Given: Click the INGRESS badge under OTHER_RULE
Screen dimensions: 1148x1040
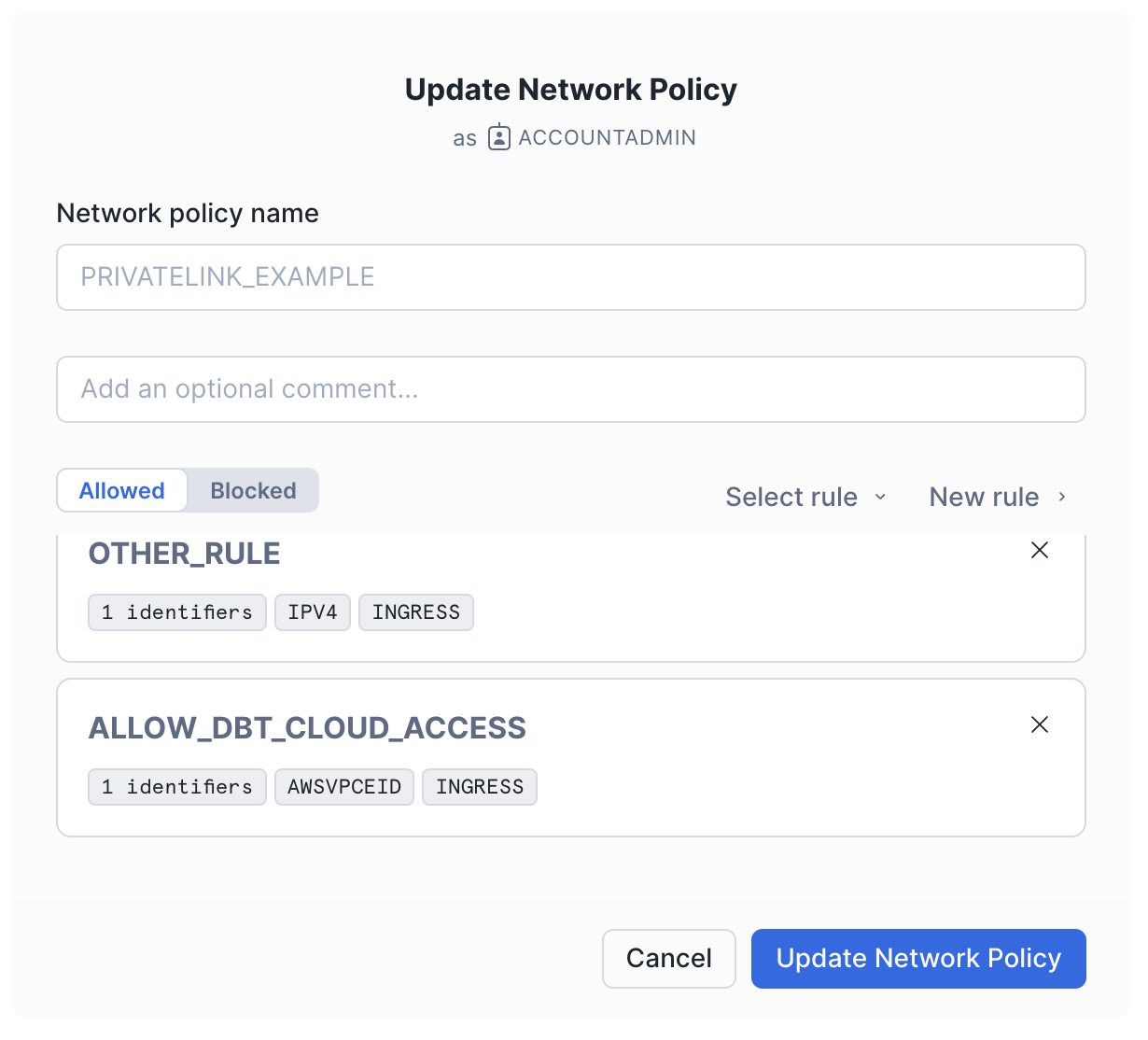Looking at the screenshot, I should coord(416,612).
